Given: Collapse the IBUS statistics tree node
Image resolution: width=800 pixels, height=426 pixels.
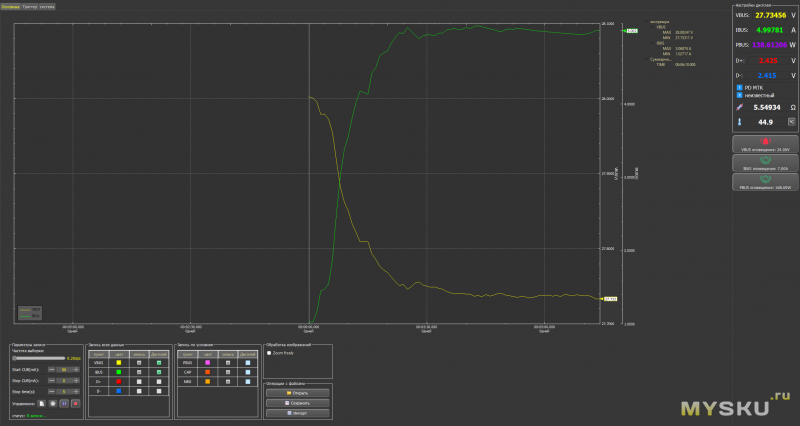Looking at the screenshot, I should pos(653,43).
